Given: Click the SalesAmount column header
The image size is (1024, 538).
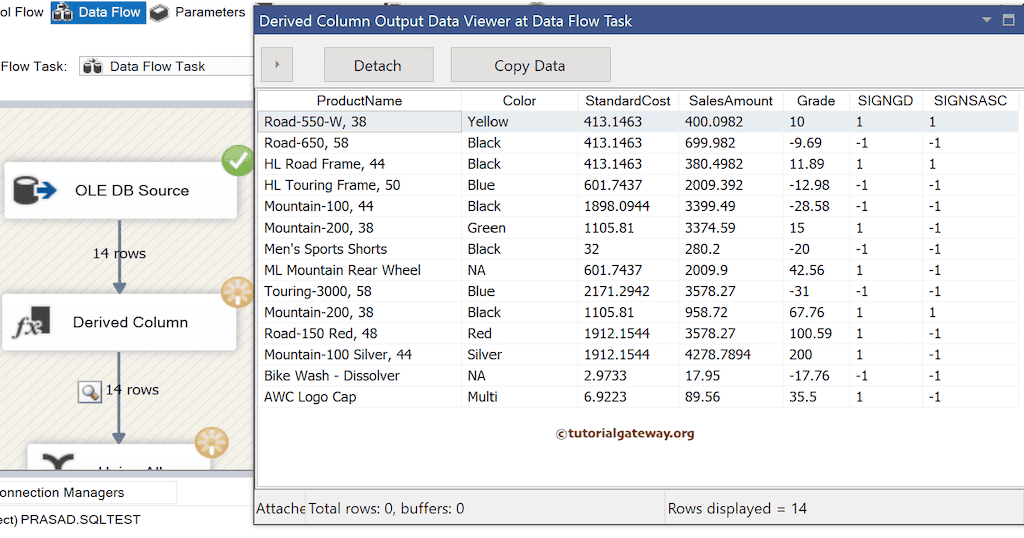Looking at the screenshot, I should coord(731,100).
